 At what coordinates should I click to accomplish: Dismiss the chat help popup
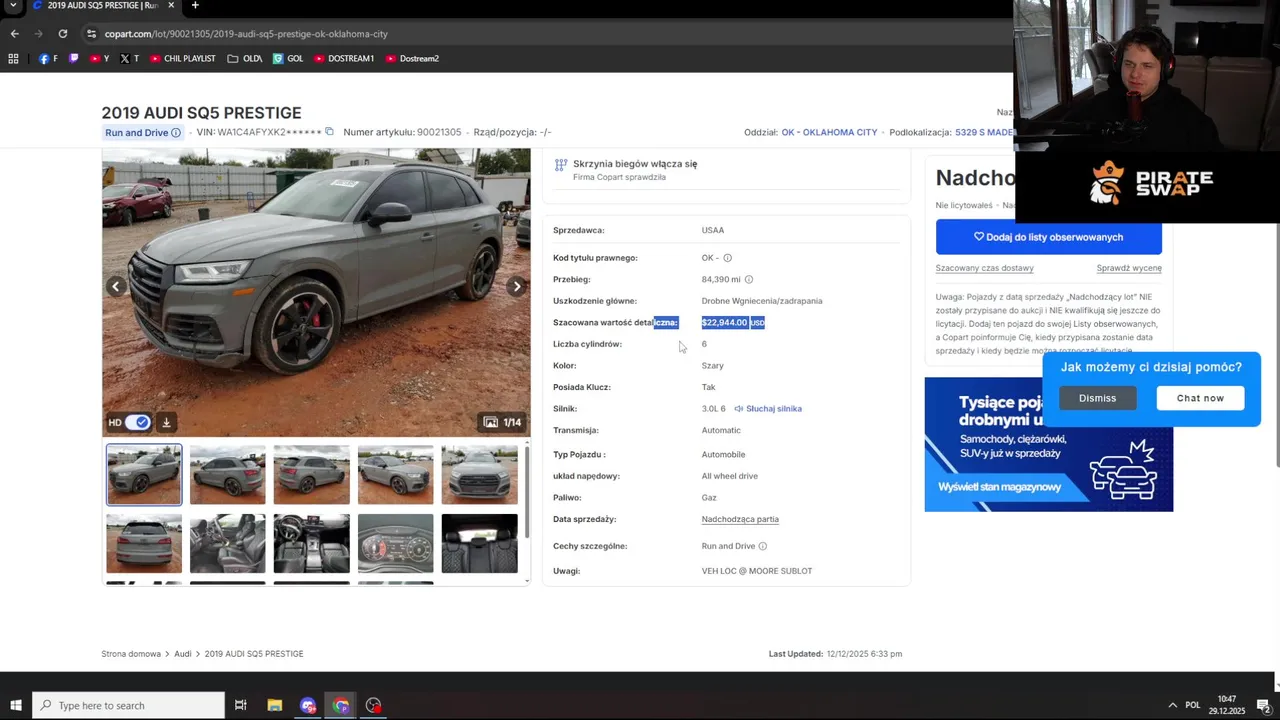click(x=1097, y=398)
